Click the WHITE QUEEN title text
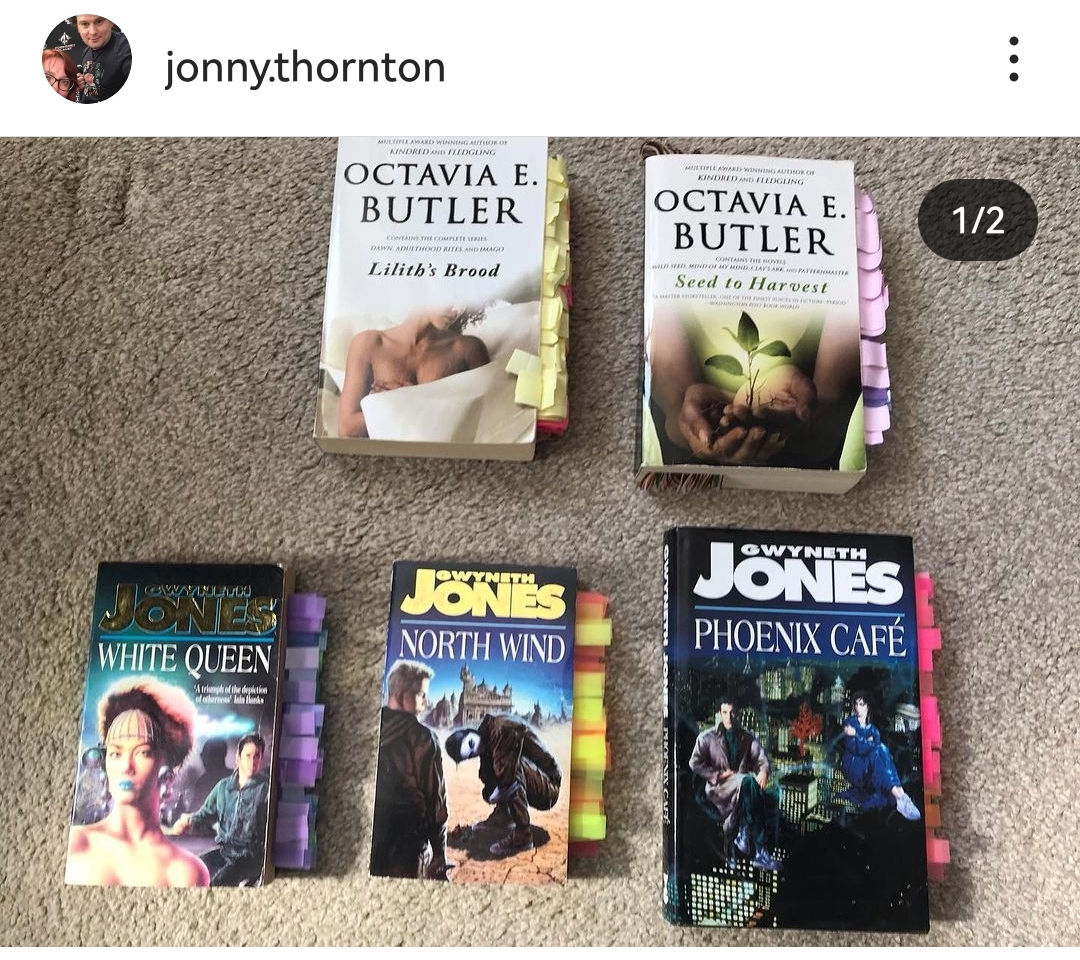The image size is (1080, 960). coord(185,658)
